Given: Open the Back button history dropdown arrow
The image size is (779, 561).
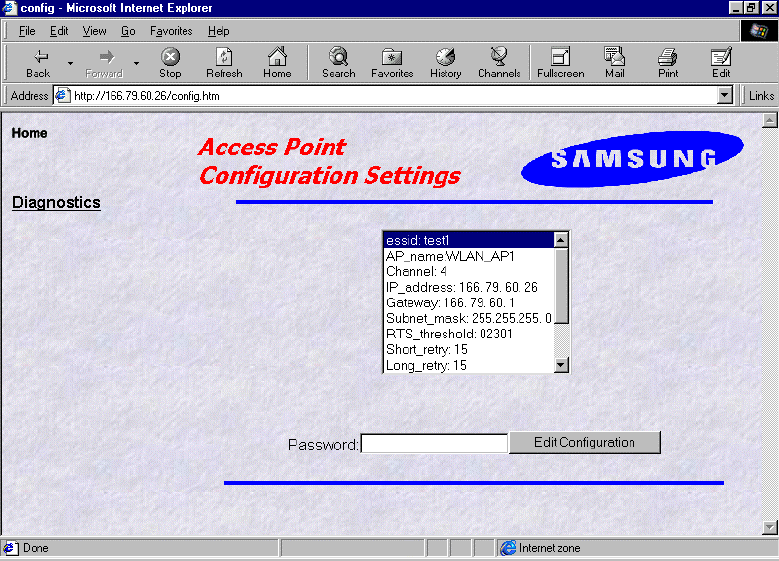Looking at the screenshot, I should click(x=70, y=63).
